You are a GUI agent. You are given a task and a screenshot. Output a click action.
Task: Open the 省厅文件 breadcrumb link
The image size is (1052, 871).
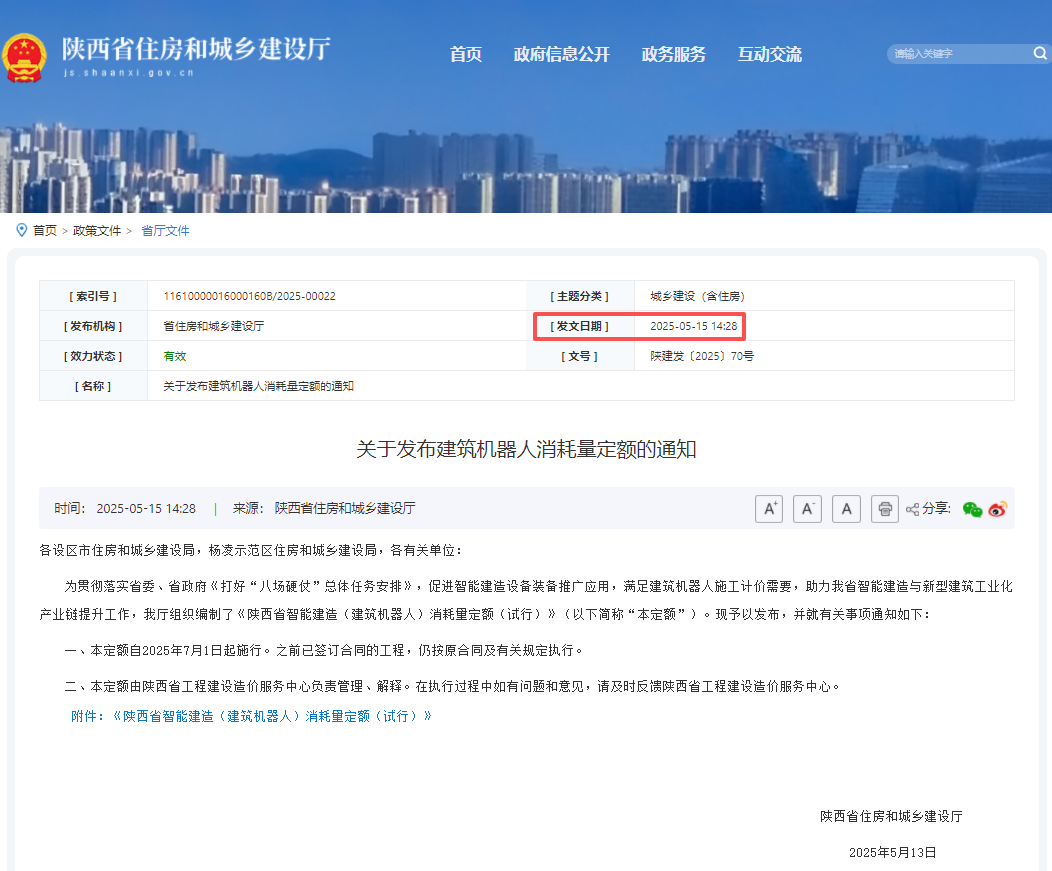(x=165, y=231)
